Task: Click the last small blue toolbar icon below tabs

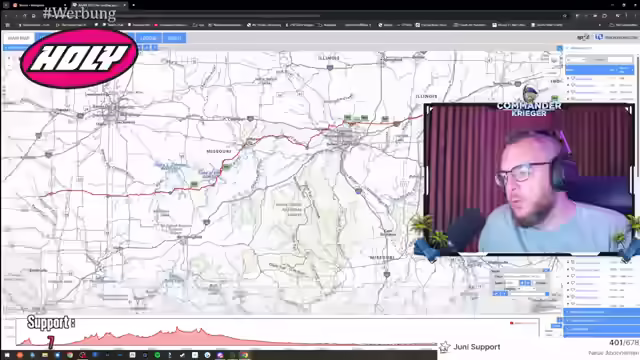Action: pyautogui.click(x=155, y=48)
